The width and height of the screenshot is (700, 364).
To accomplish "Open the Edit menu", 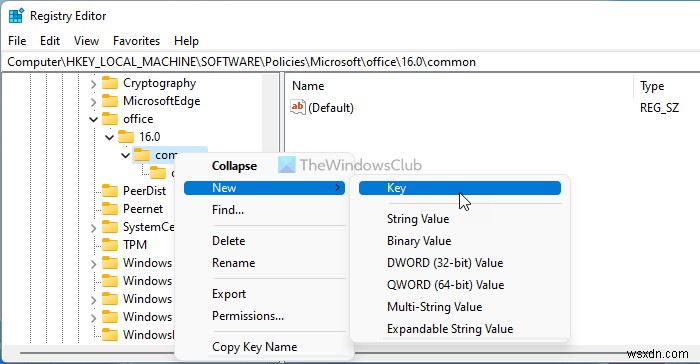I will pyautogui.click(x=50, y=41).
